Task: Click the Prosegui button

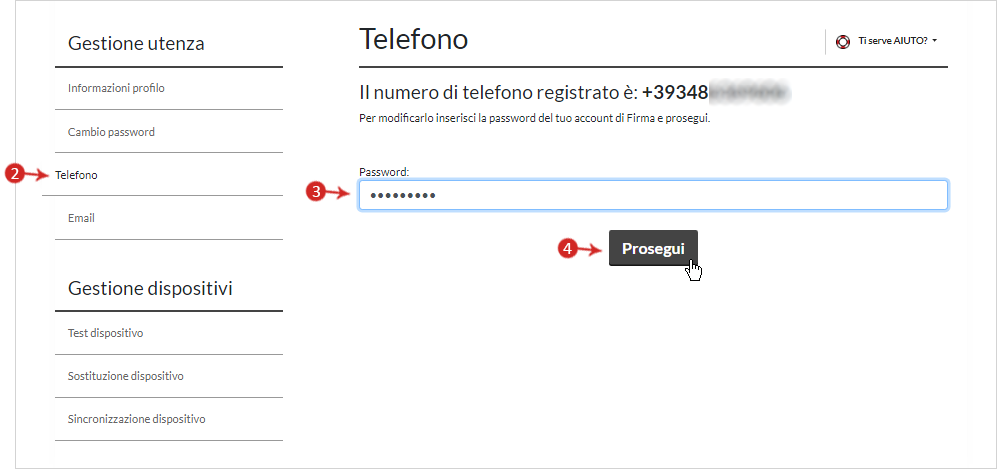Action: [653, 248]
